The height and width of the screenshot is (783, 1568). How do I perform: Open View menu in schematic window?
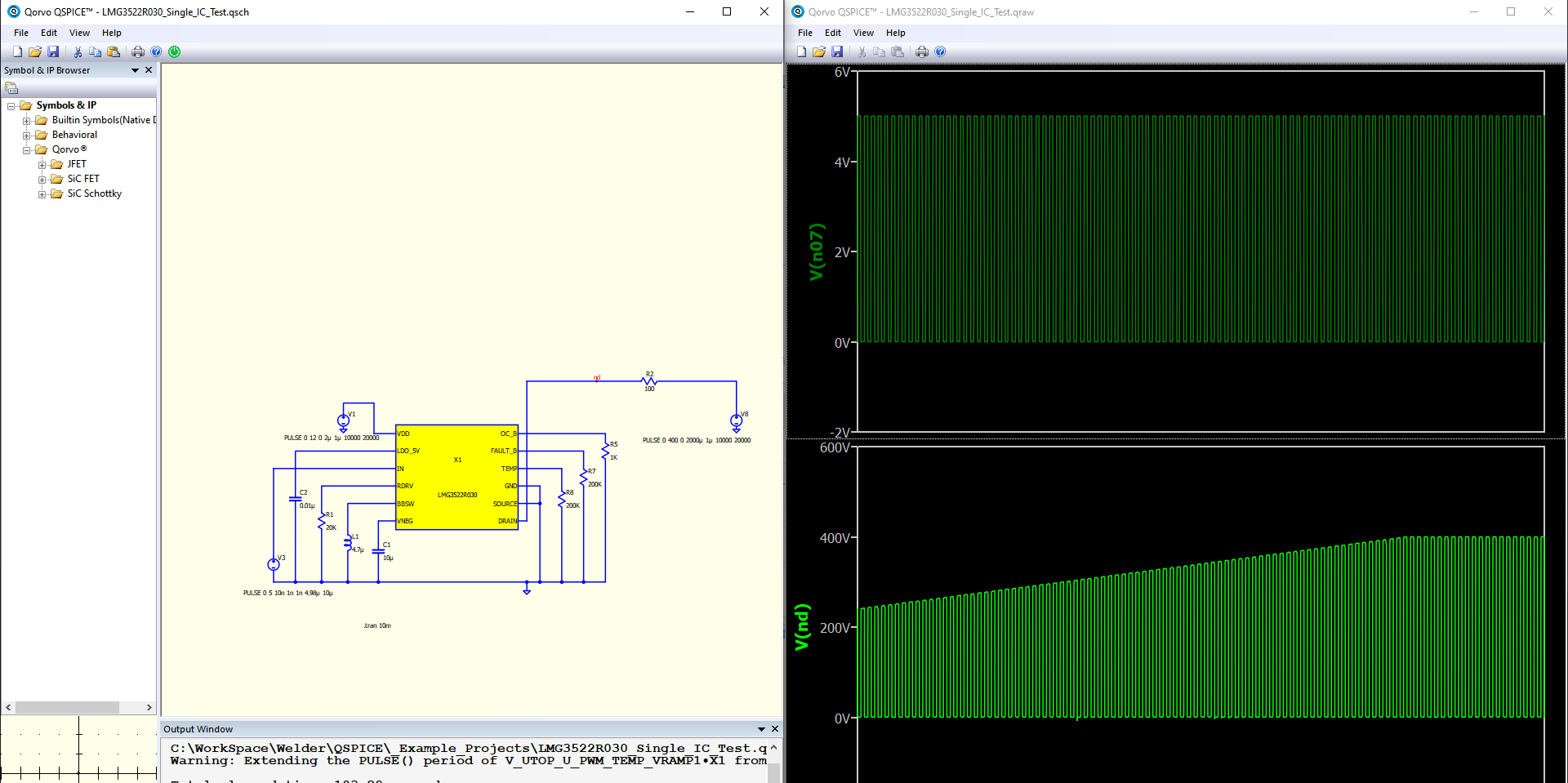pyautogui.click(x=79, y=33)
